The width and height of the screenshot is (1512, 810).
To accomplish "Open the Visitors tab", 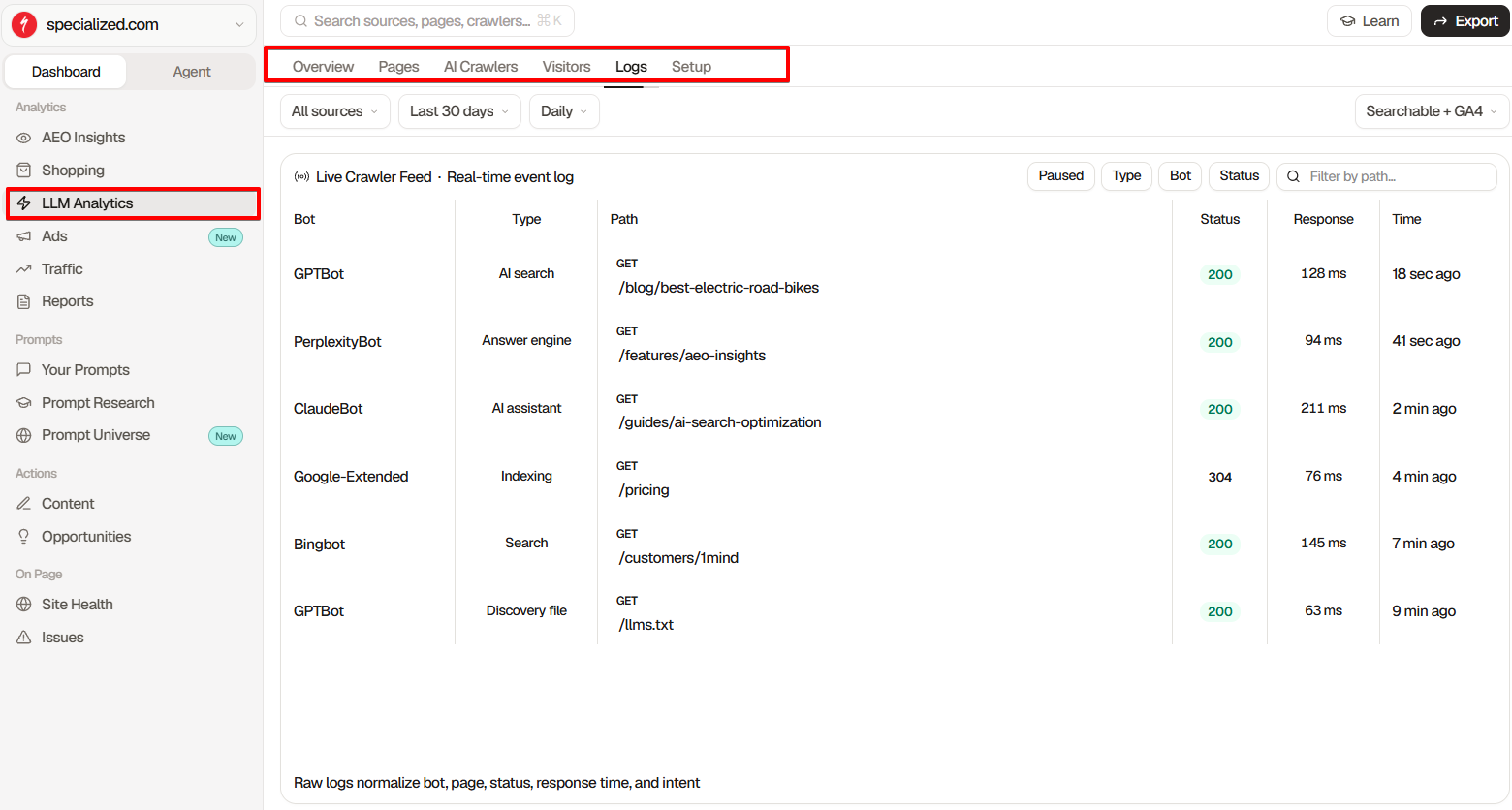I will (x=566, y=67).
